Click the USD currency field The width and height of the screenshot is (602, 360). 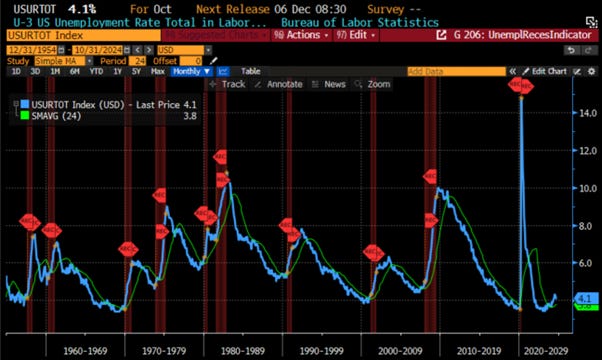[x=180, y=50]
